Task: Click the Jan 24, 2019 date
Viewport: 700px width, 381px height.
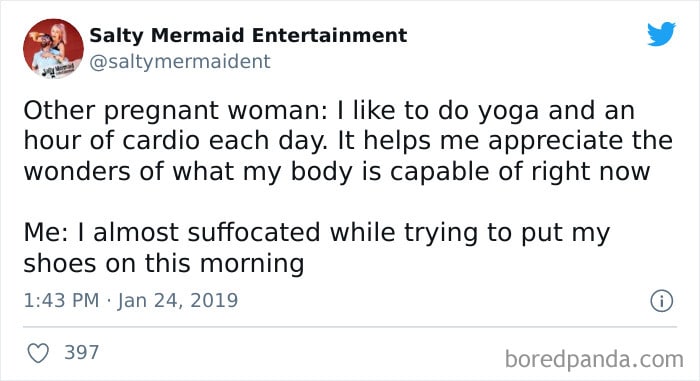Action: (x=178, y=301)
